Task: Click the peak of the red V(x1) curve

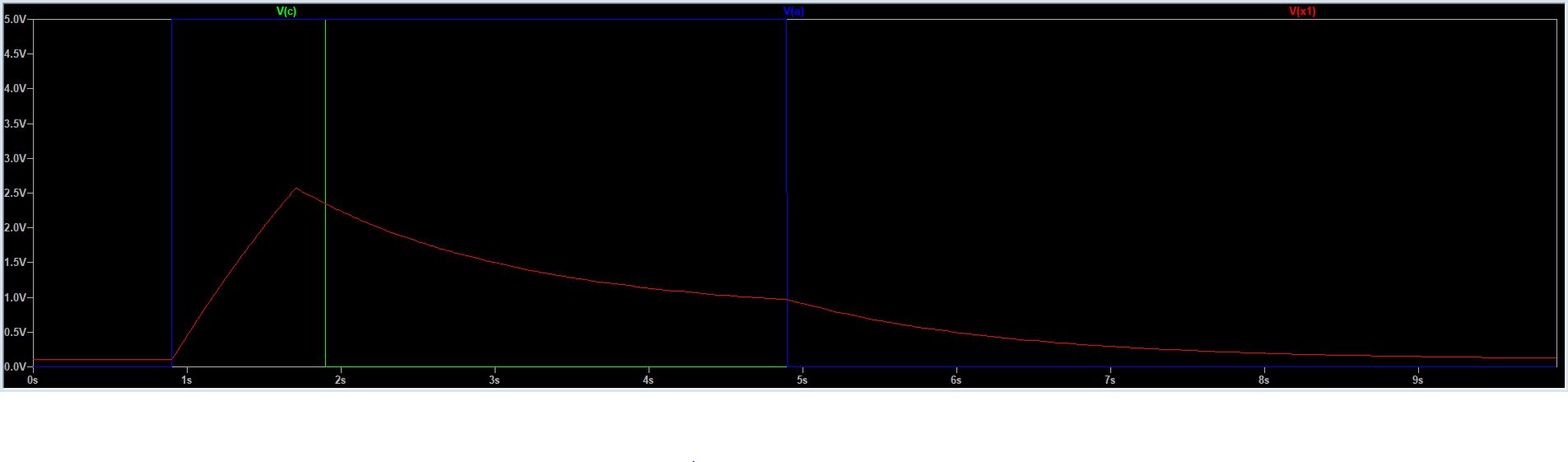Action: point(295,189)
